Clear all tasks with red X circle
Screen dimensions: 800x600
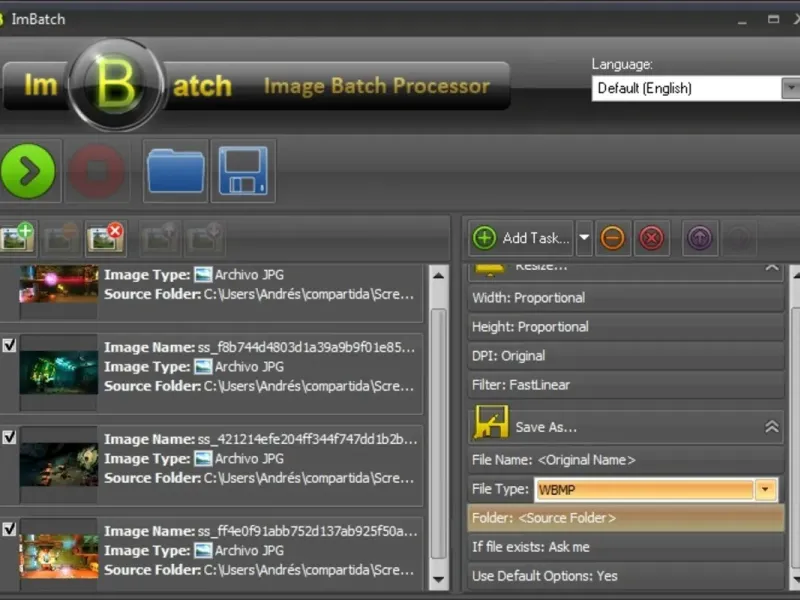tap(652, 238)
